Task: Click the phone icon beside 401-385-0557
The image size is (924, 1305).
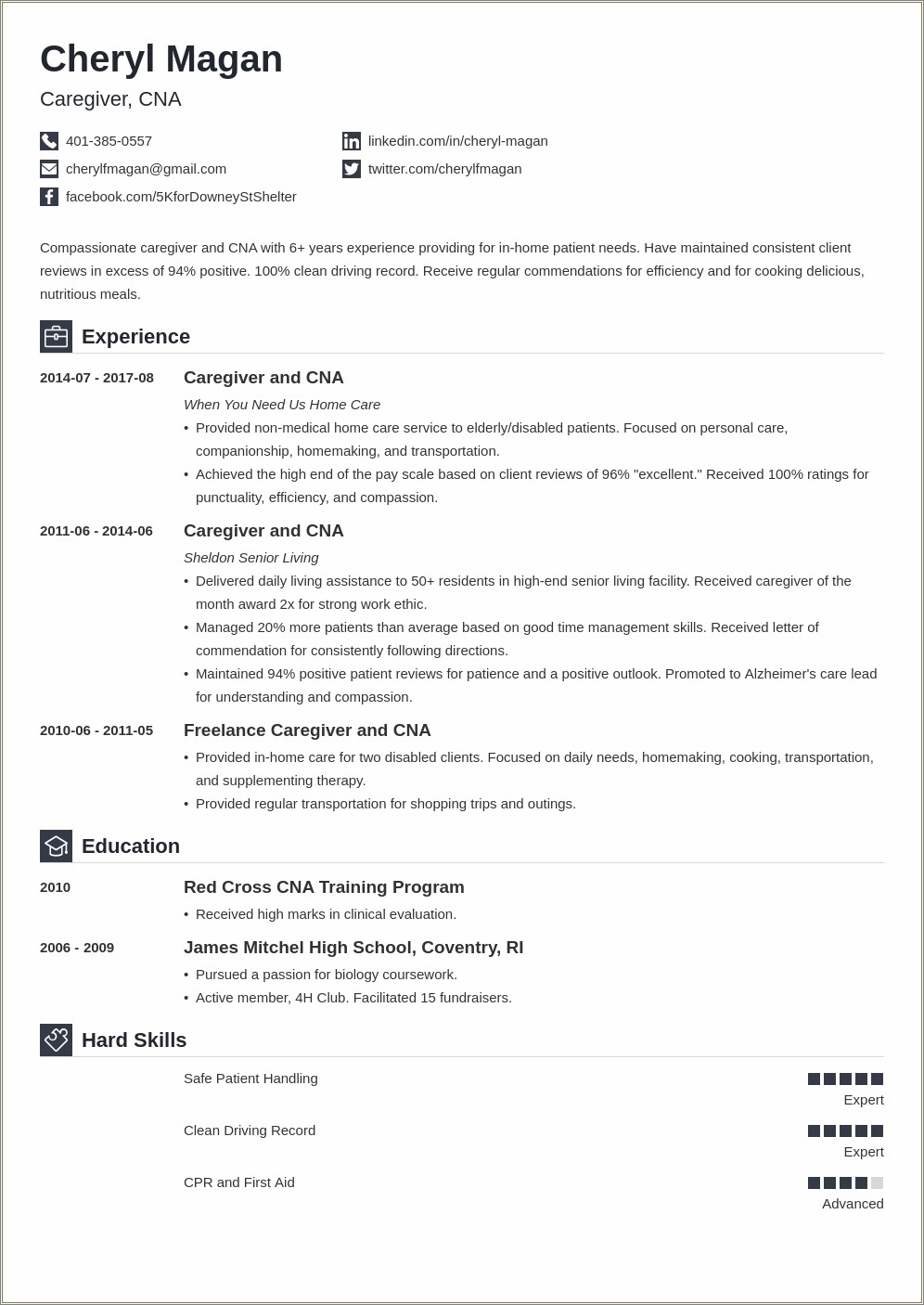Action: [49, 141]
